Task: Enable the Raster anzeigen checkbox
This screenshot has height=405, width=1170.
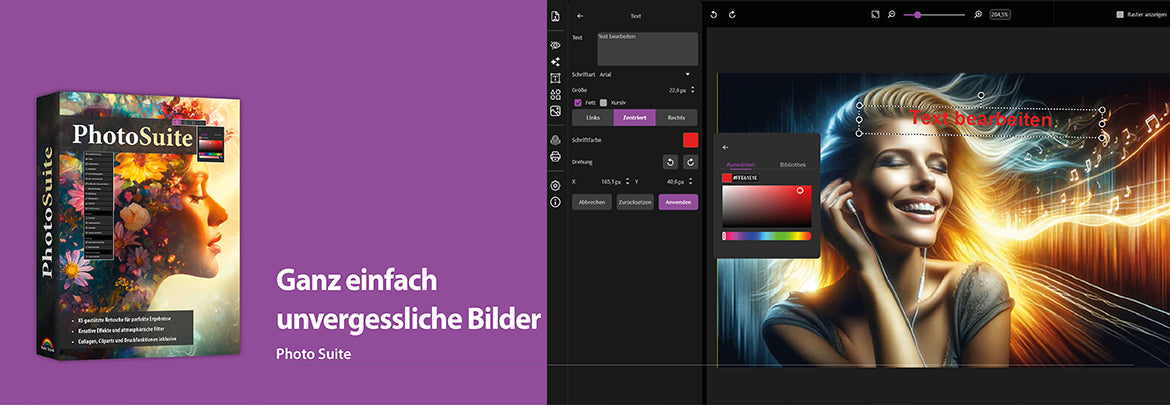Action: [1120, 15]
